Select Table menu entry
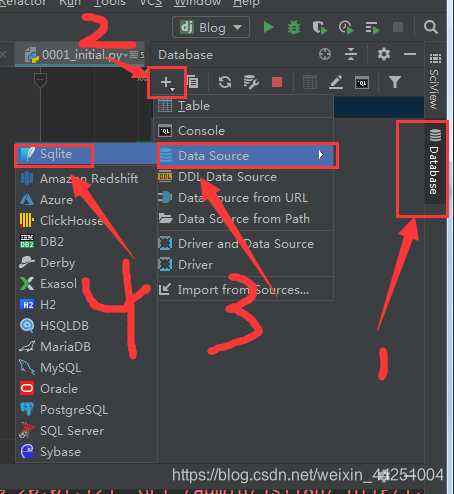 click(243, 106)
